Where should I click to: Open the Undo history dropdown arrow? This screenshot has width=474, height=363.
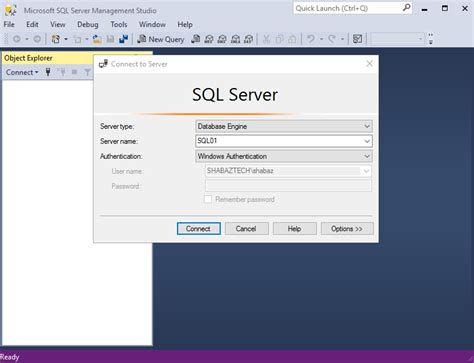(321, 39)
